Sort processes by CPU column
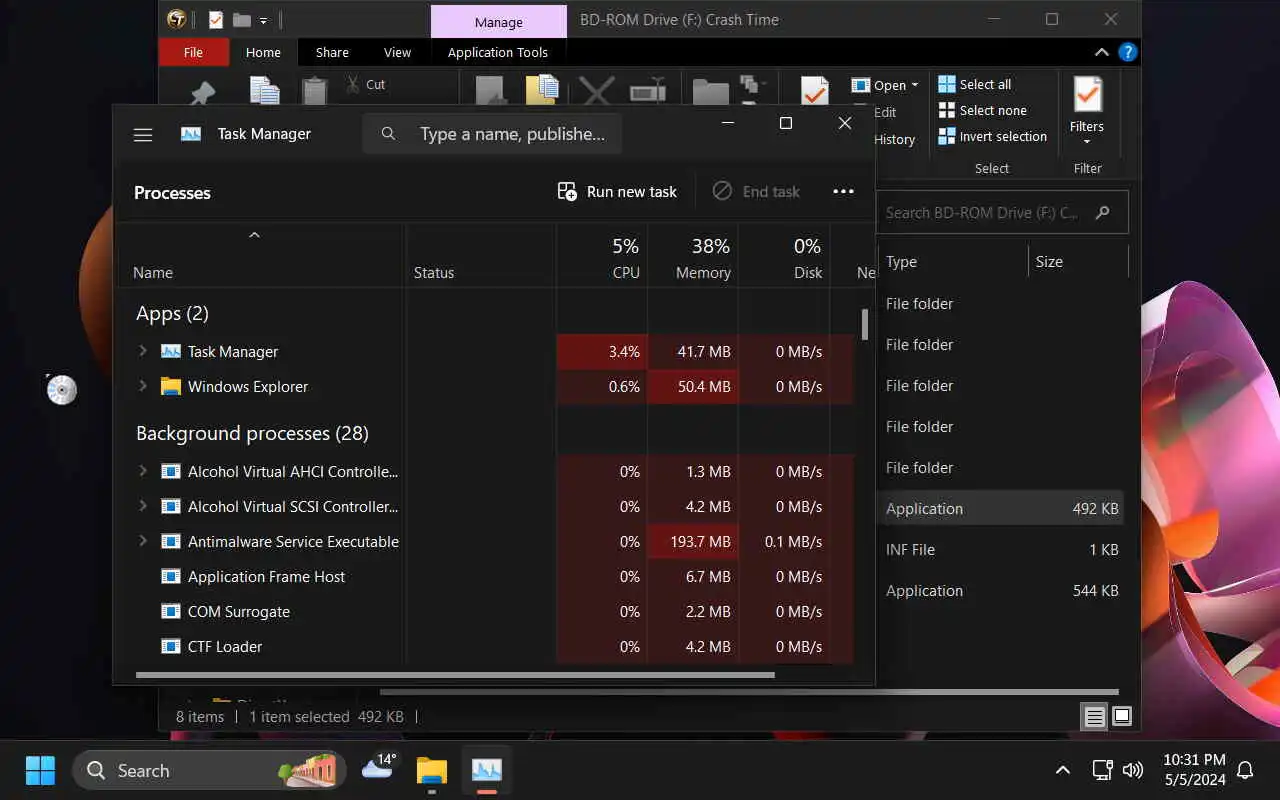Image resolution: width=1280 pixels, height=800 pixels. (602, 258)
